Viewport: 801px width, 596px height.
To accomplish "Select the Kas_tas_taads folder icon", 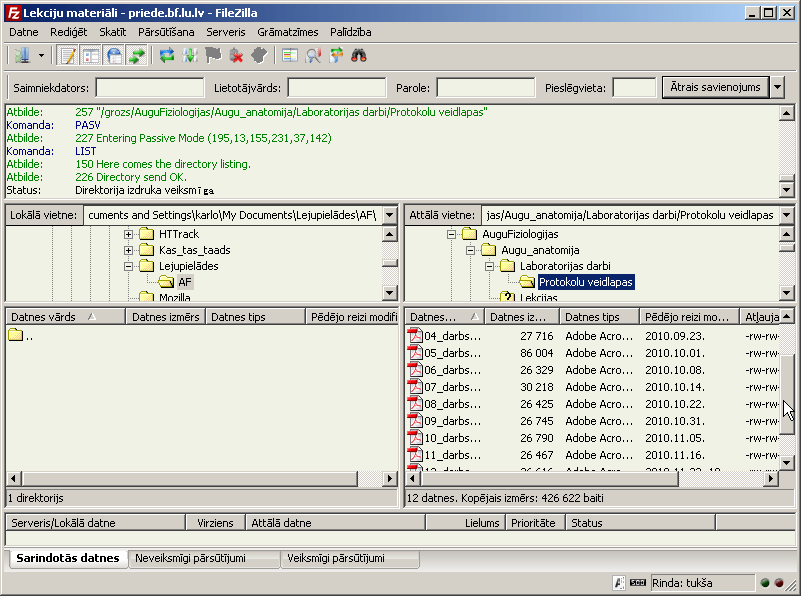I will [147, 250].
